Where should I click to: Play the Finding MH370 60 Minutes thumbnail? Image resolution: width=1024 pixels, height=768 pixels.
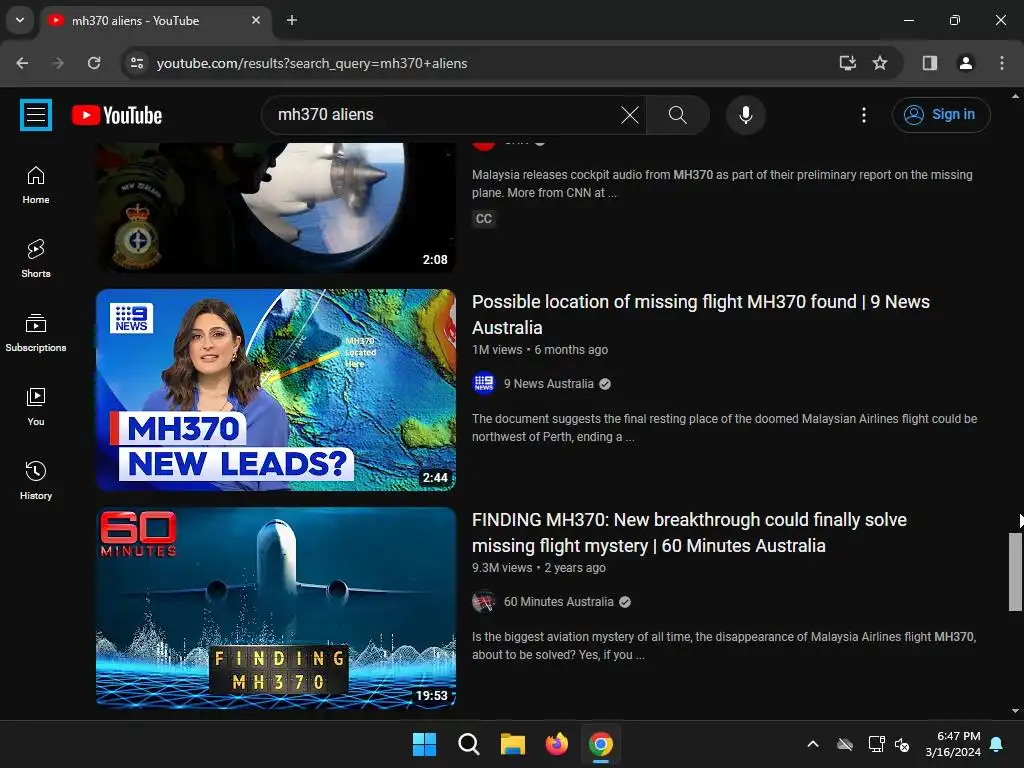click(x=276, y=608)
